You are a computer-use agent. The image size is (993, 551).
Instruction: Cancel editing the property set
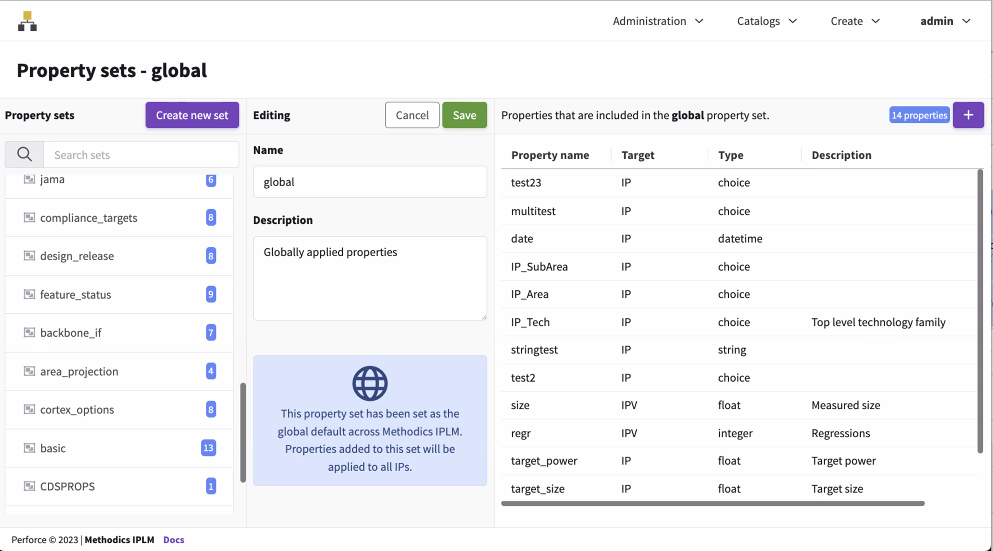click(x=412, y=115)
